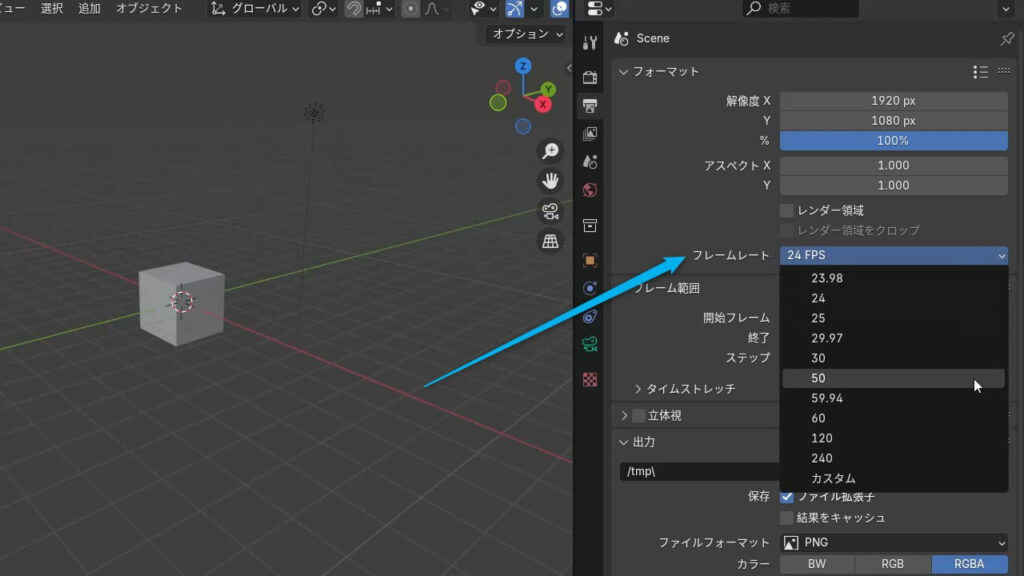Toggle the camera view icon
The height and width of the screenshot is (576, 1024).
pos(551,211)
